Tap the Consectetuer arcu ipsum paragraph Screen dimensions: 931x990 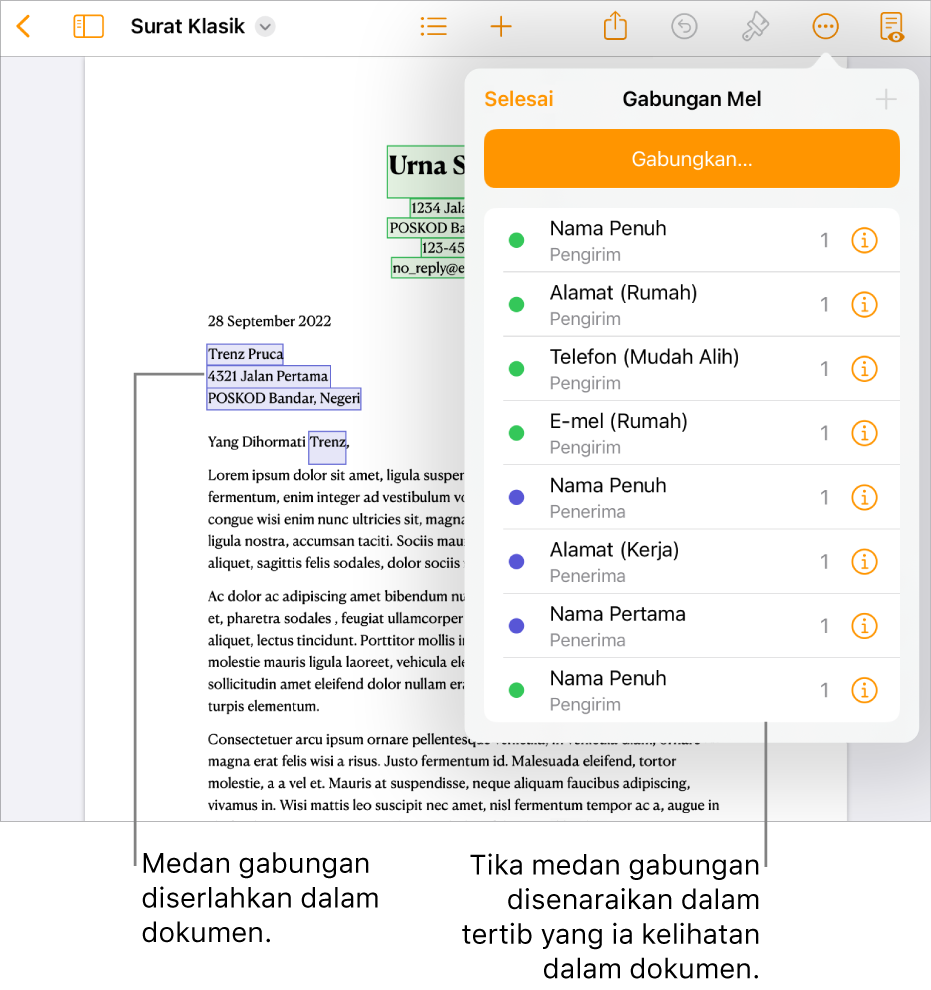tap(464, 772)
